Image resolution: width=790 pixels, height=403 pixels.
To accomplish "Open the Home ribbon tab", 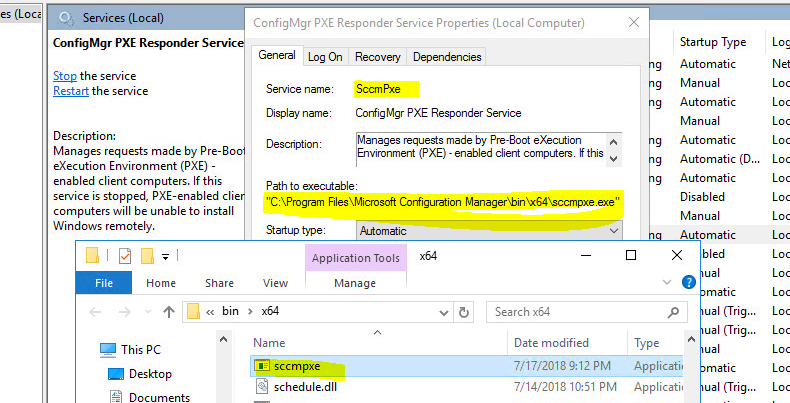I will click(x=161, y=283).
